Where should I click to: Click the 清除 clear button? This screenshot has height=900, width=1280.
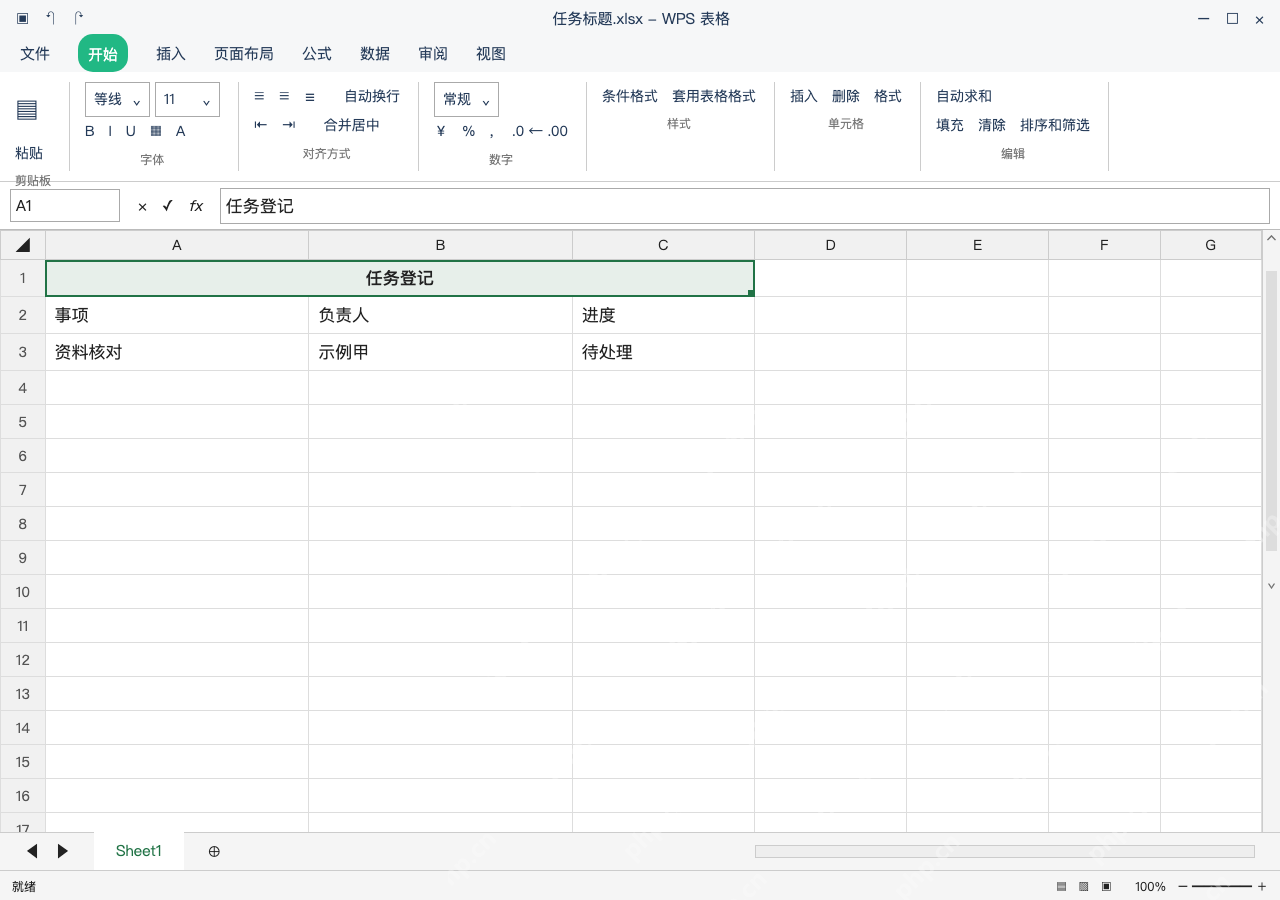pyautogui.click(x=992, y=125)
